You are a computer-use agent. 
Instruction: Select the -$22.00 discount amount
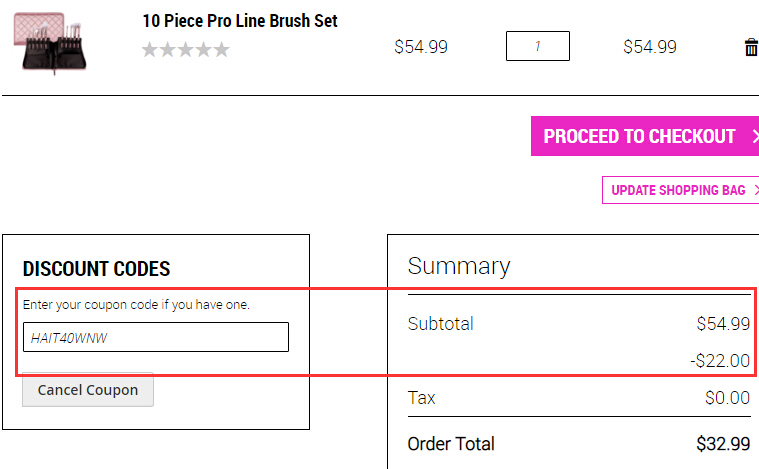(x=720, y=361)
